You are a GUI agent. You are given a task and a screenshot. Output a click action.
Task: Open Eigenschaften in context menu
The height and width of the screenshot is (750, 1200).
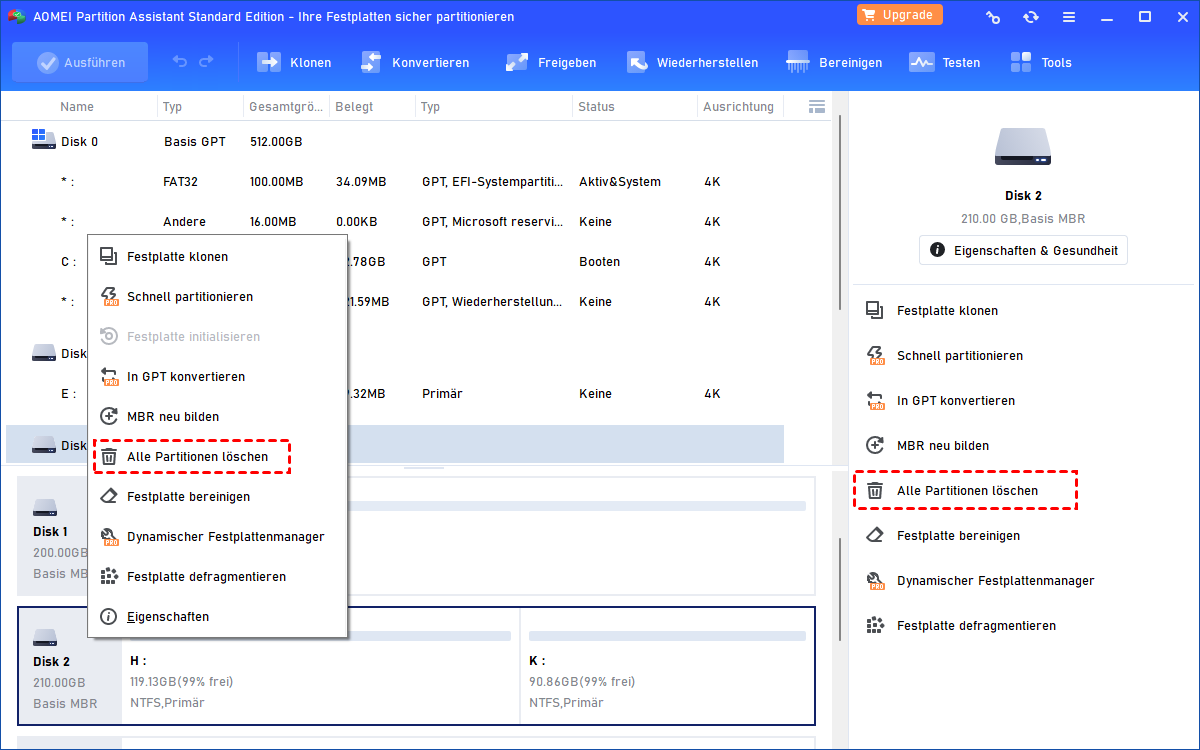(x=217, y=617)
